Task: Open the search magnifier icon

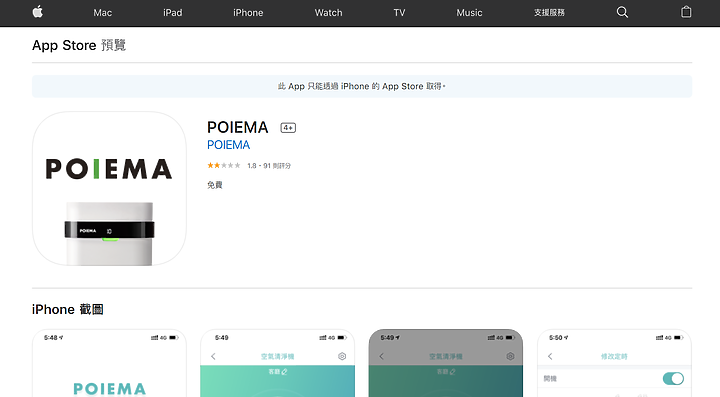Action: (622, 12)
